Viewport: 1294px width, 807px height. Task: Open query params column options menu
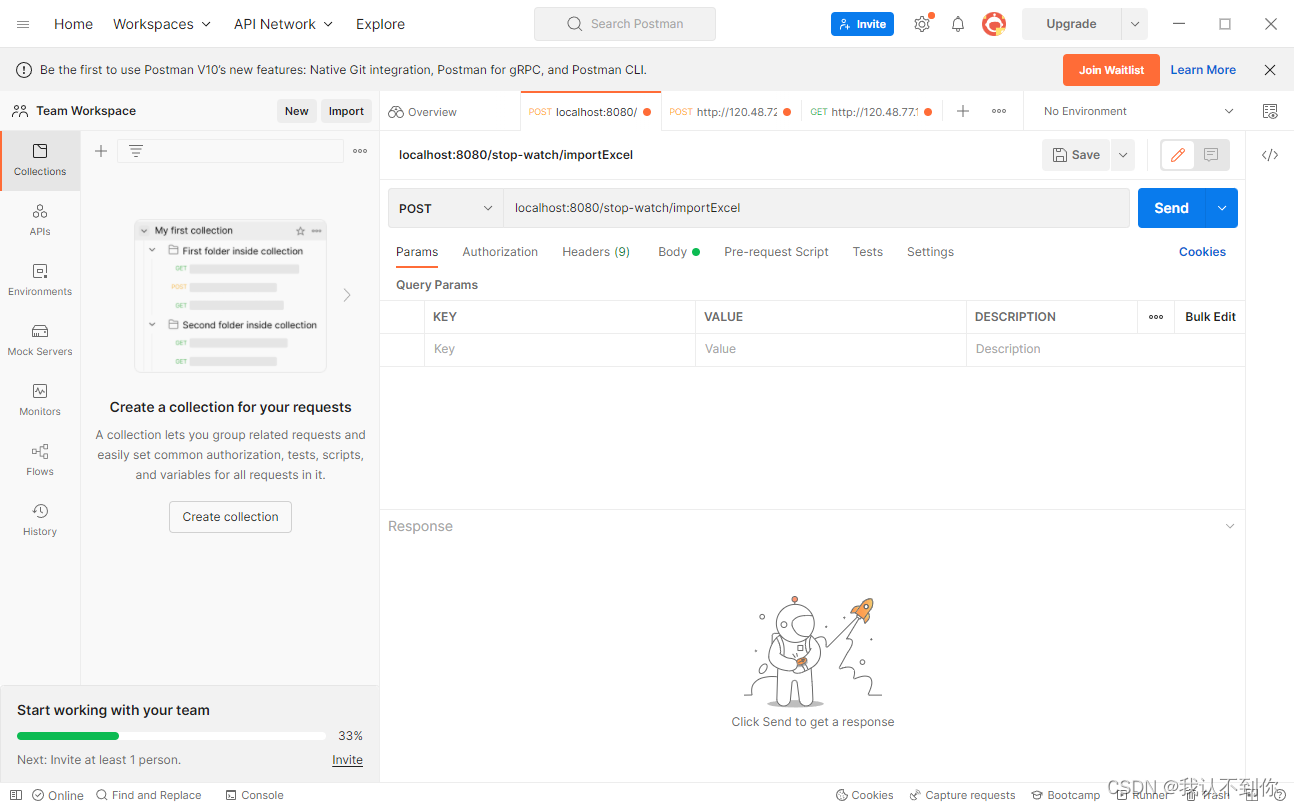click(x=1156, y=317)
